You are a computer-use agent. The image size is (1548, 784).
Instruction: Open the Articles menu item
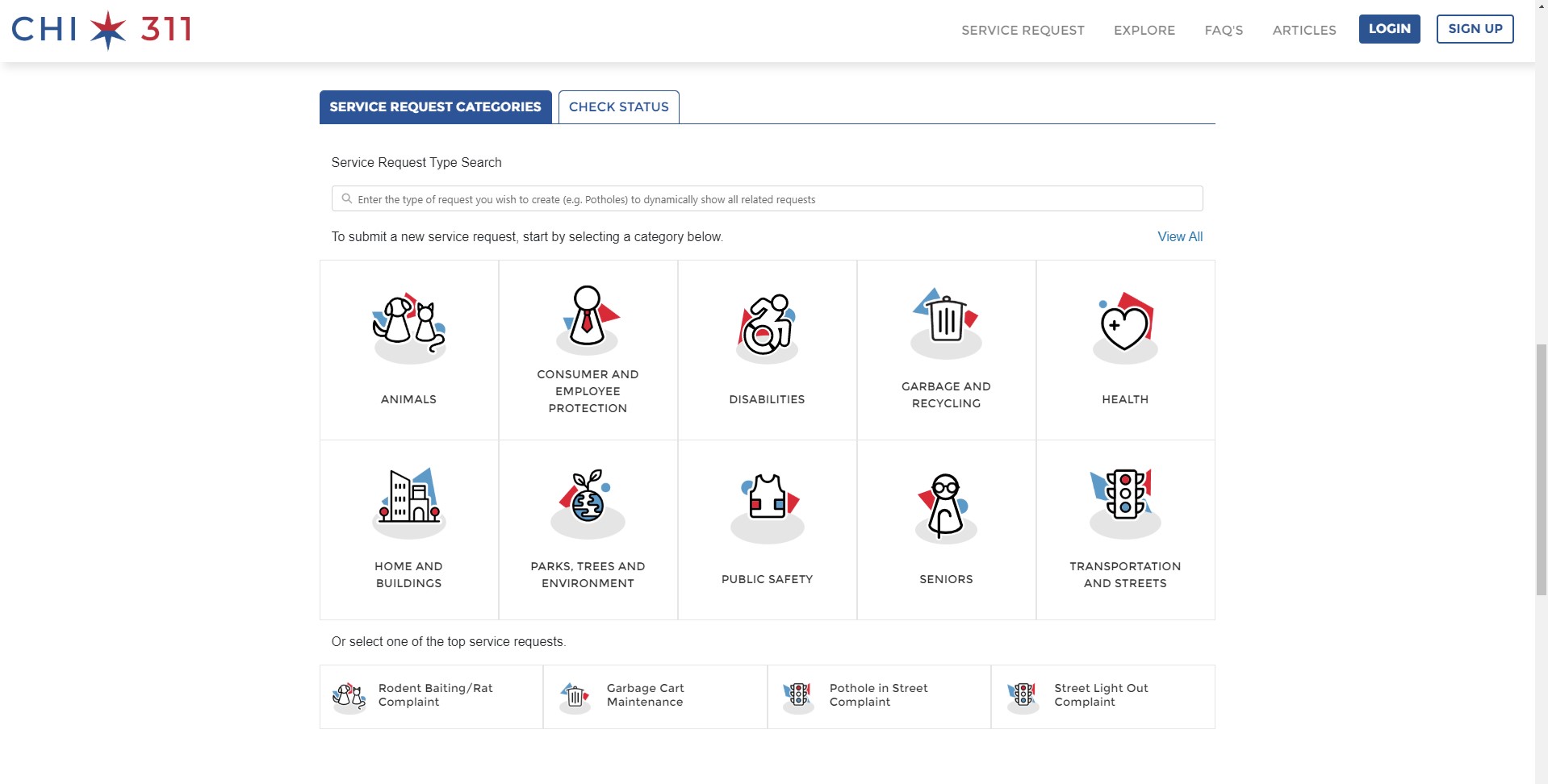(x=1304, y=30)
